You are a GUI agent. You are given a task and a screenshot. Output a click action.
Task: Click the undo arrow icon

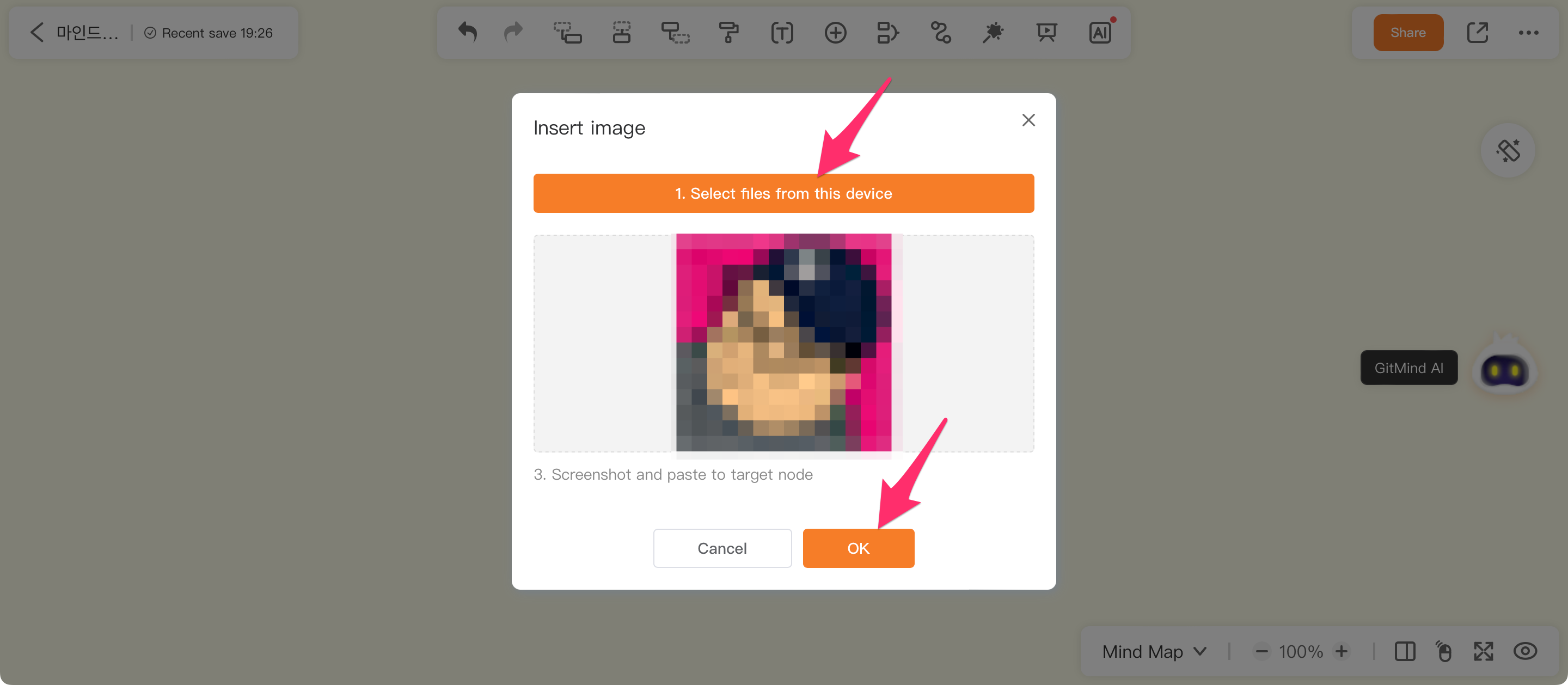pyautogui.click(x=468, y=32)
